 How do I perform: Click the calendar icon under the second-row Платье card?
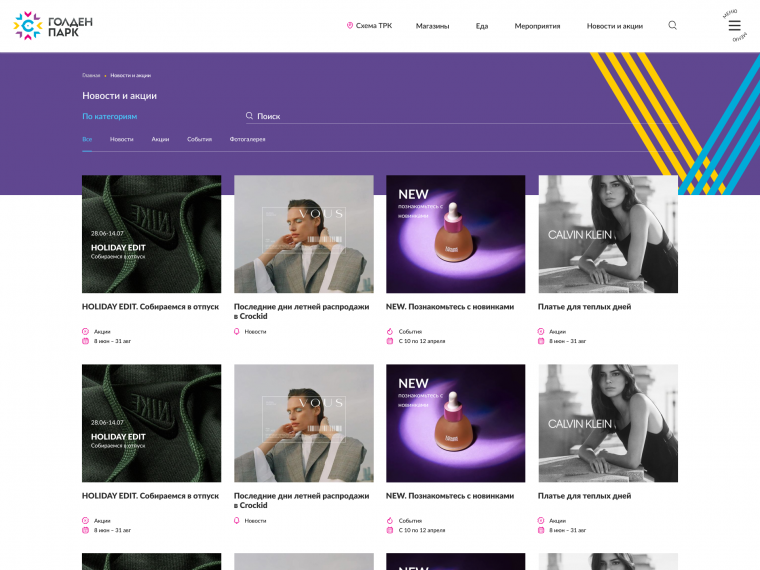coord(541,530)
